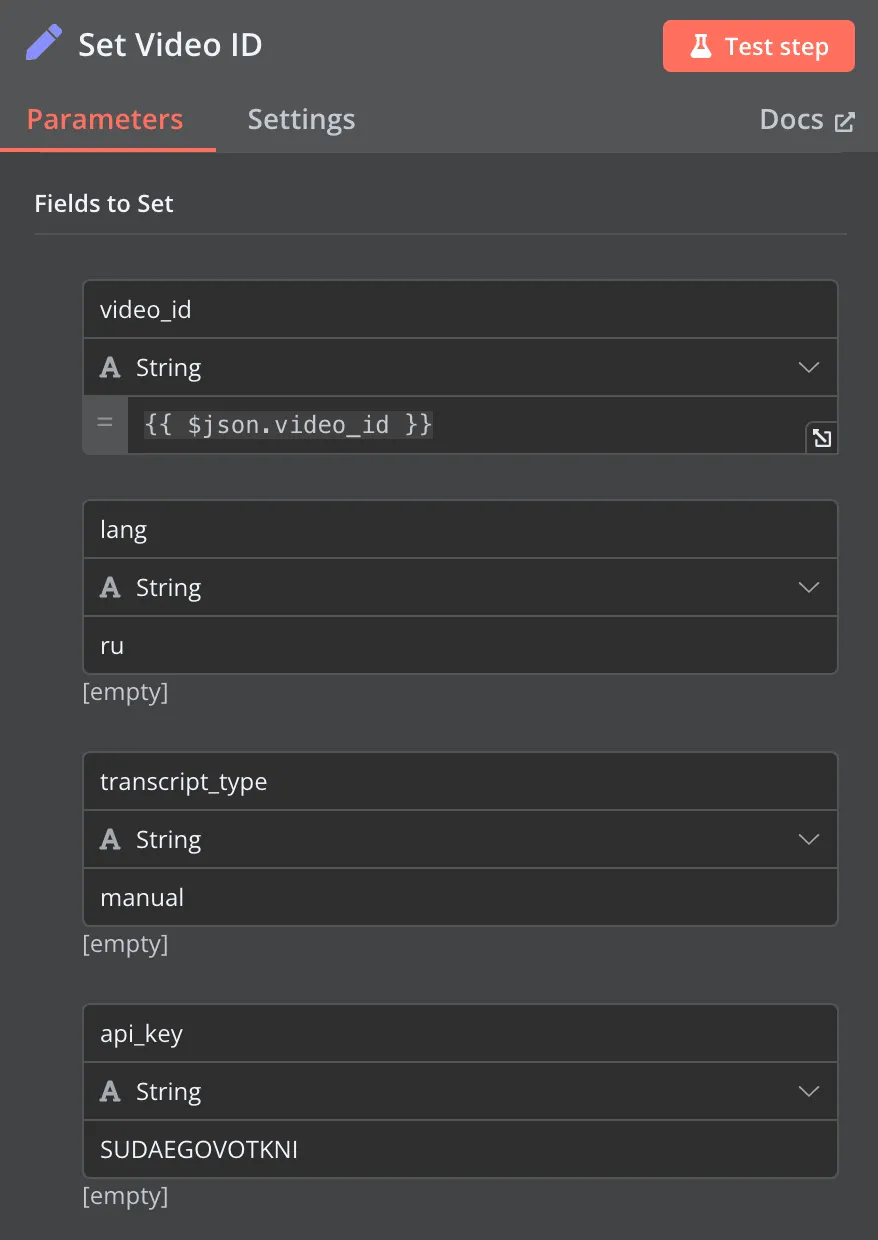Open the expression editor expand icon for video_id
The height and width of the screenshot is (1240, 878).
pos(821,437)
